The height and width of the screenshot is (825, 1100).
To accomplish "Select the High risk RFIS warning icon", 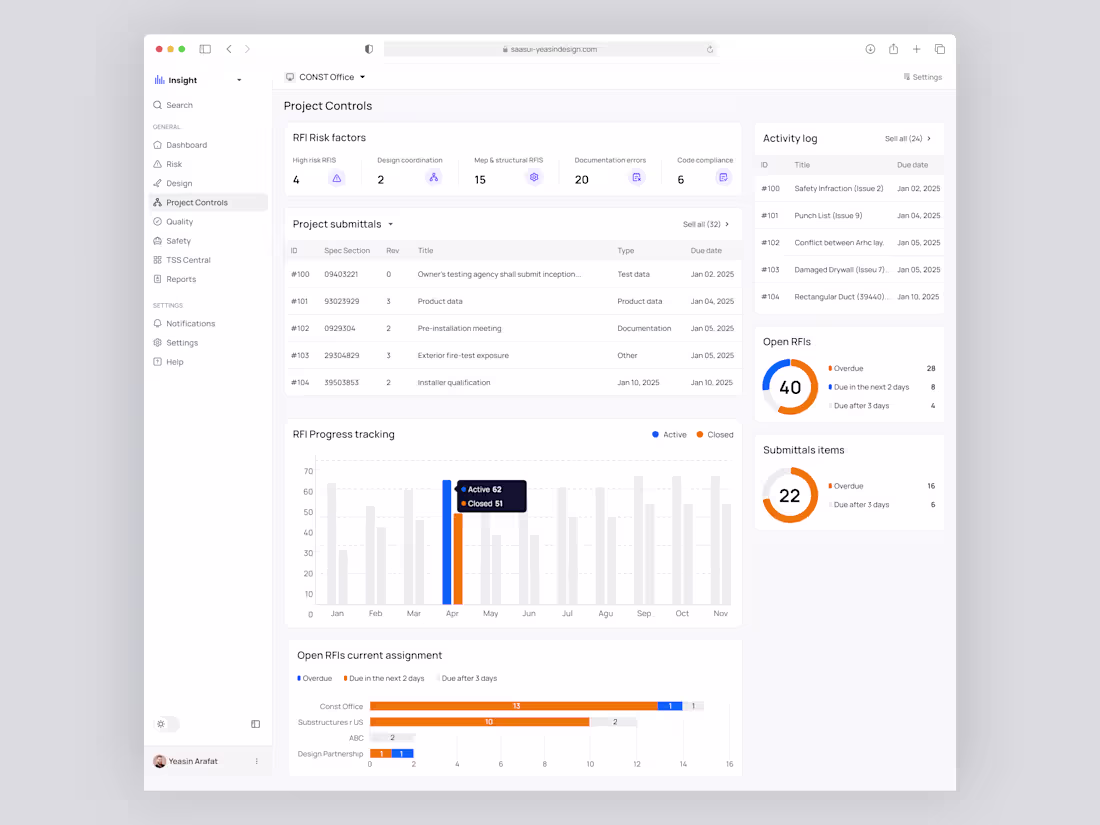I will 337,176.
